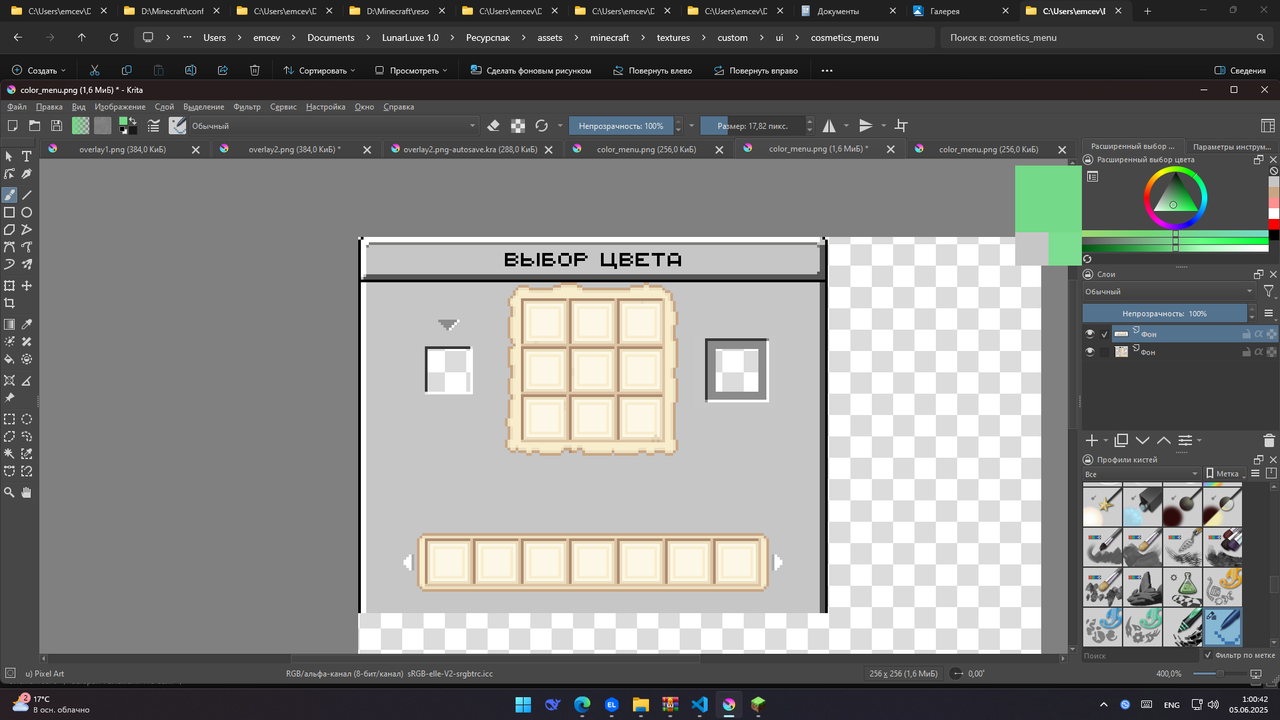The width and height of the screenshot is (1280, 720).
Task: Delete the selected layer with trash icon
Action: pos(1269,440)
